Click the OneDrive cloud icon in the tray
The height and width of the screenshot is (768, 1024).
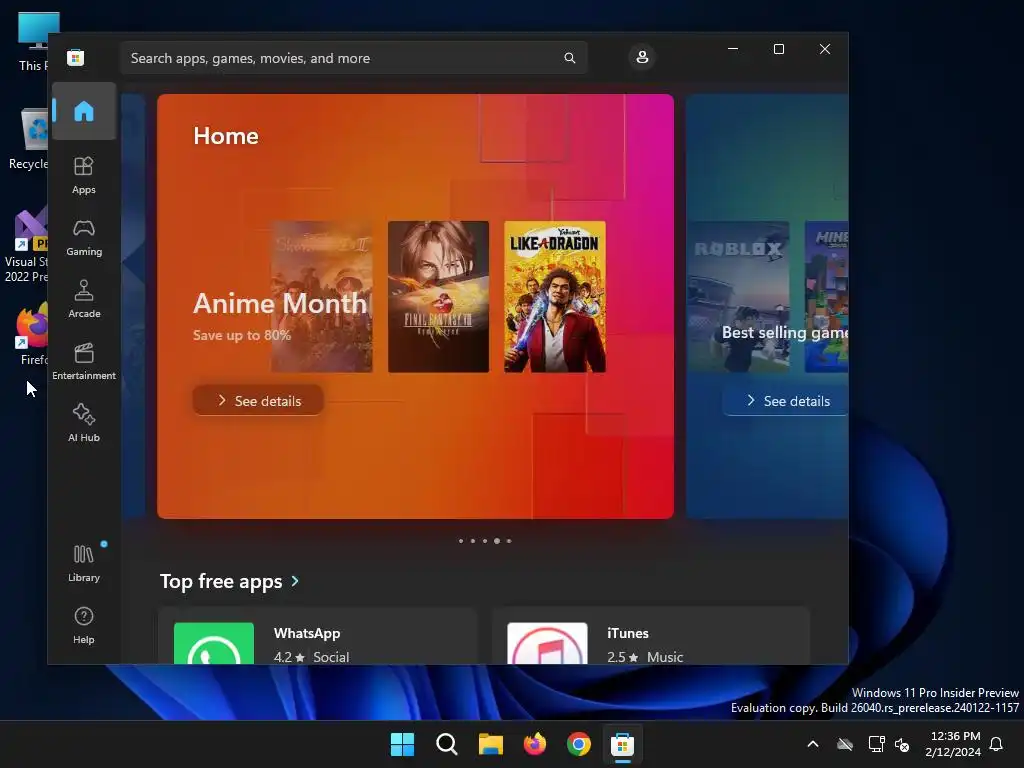[845, 744]
